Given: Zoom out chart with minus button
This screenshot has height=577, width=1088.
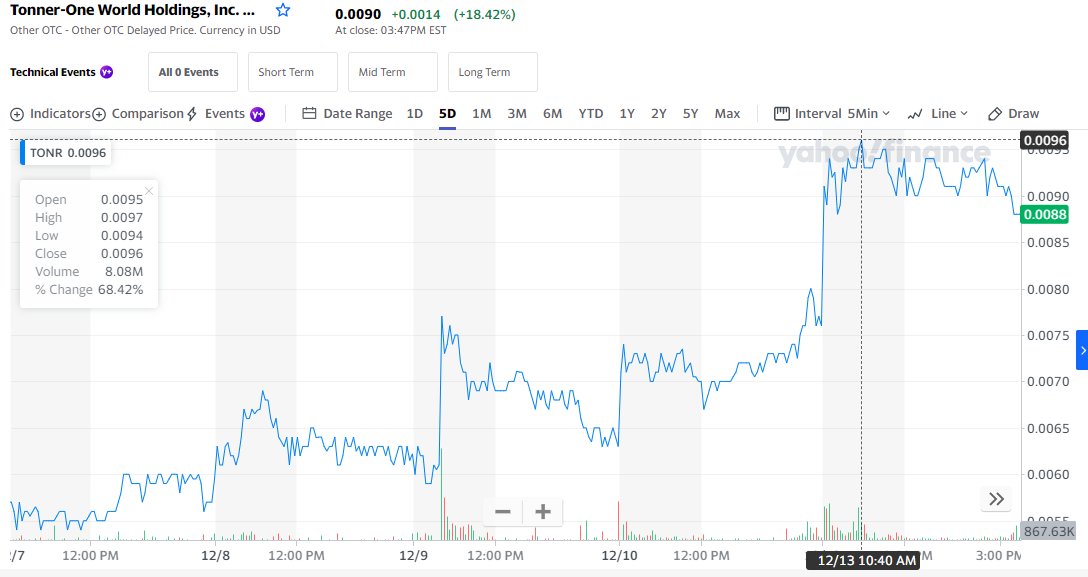Looking at the screenshot, I should coord(503,512).
